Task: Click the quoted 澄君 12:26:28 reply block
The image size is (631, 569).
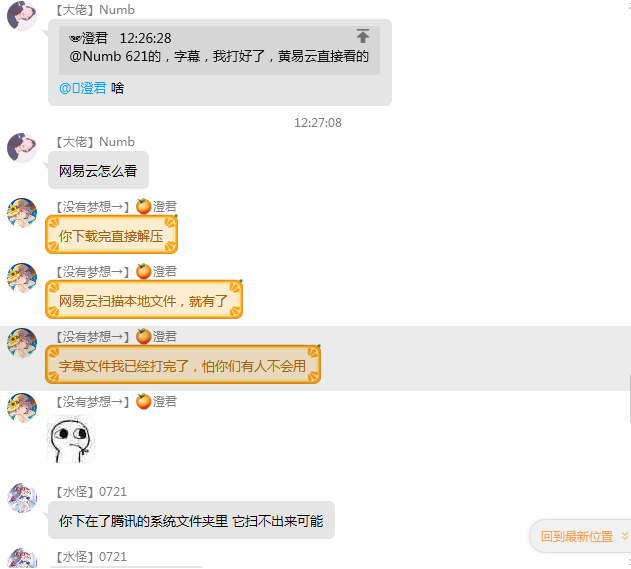Action: 219,50
